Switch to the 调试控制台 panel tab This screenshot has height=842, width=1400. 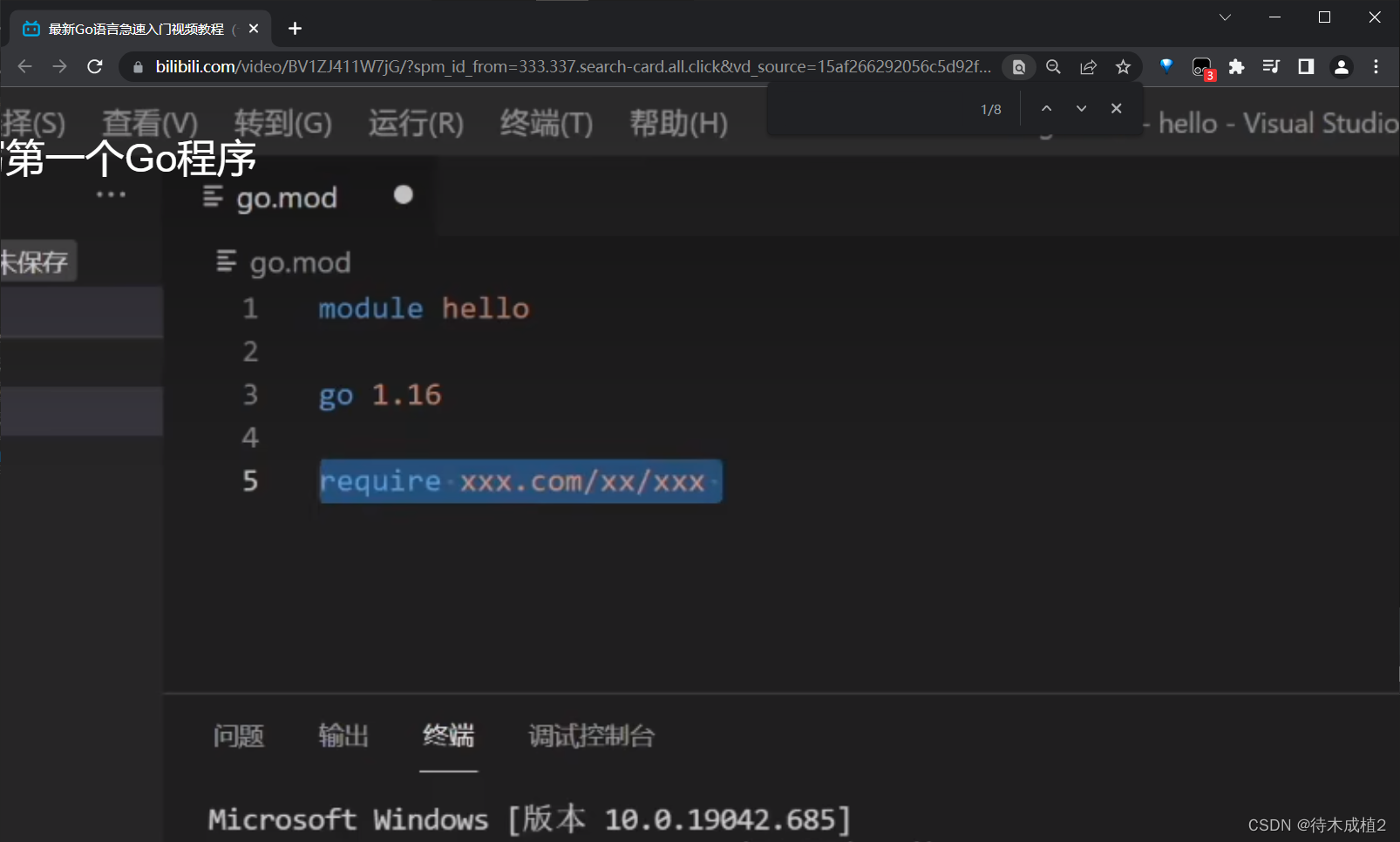591,736
